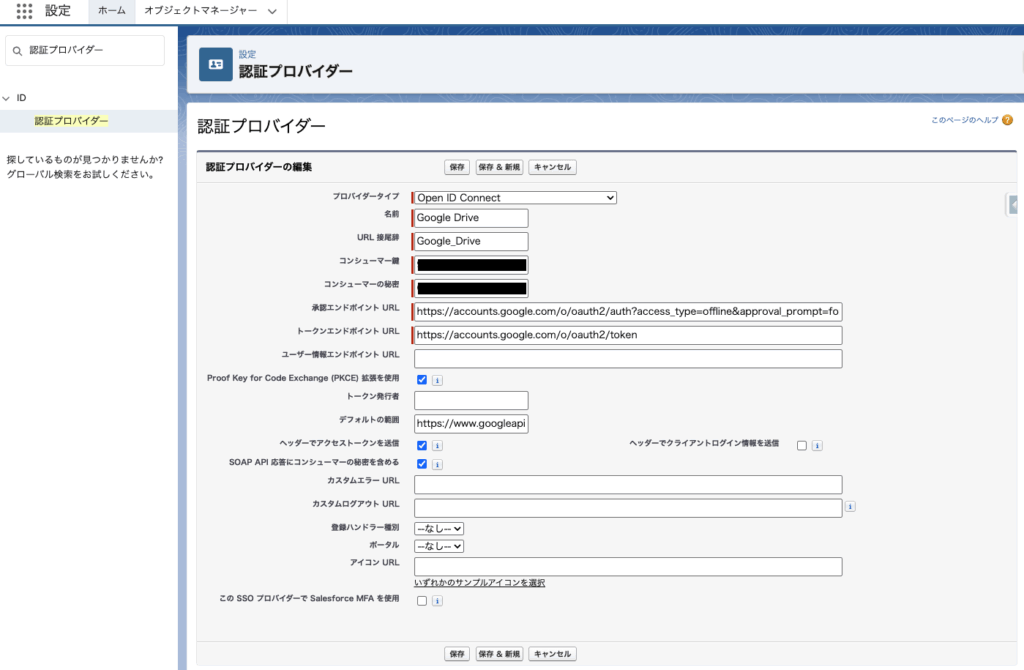Click the search magnifier icon in Quick Find
Screen dimensions: 1024x670
click(x=18, y=50)
